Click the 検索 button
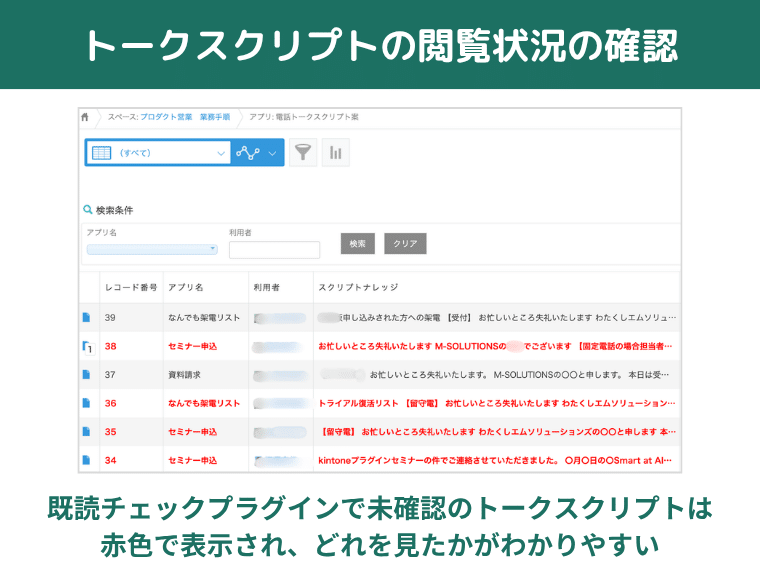Screen dimensions: 760x570 (358, 243)
